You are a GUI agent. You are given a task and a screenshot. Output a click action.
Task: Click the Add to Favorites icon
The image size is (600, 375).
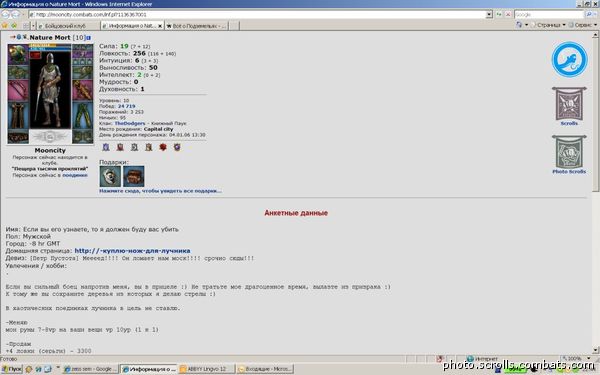point(14,25)
